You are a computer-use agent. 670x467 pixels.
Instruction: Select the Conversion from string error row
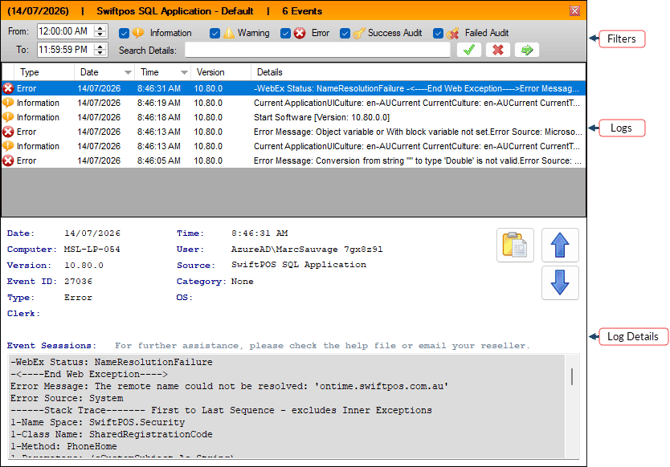tap(294, 161)
